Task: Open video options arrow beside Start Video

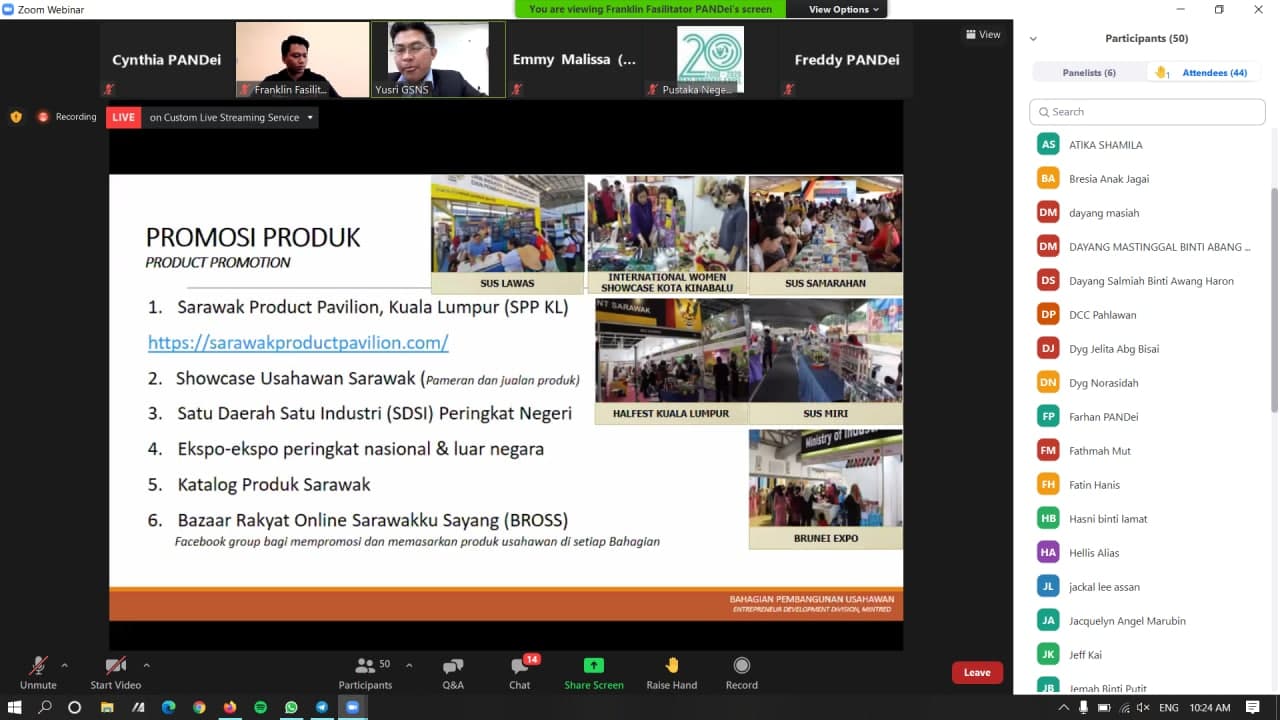Action: [x=146, y=665]
